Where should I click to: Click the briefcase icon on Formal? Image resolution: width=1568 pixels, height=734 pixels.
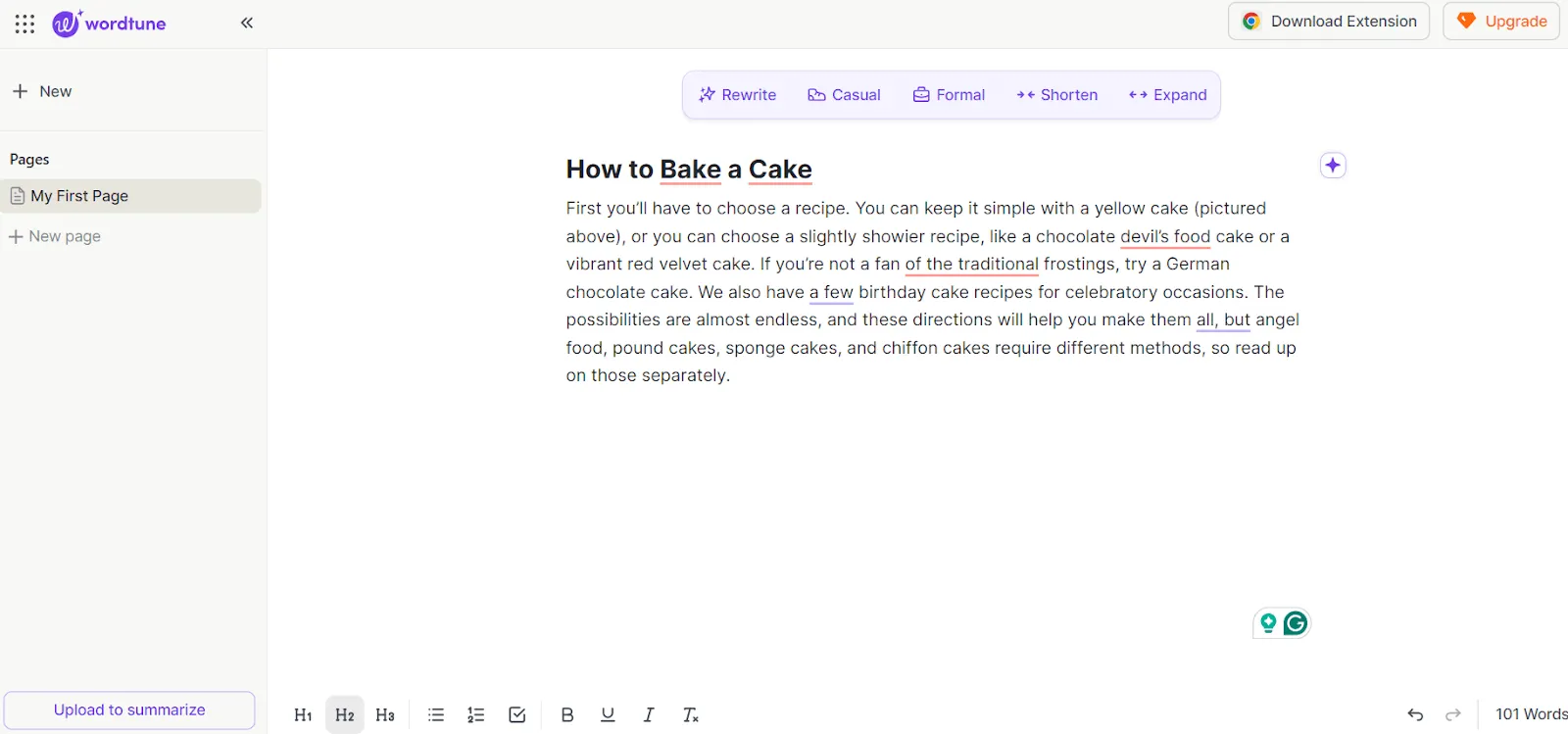pos(921,95)
